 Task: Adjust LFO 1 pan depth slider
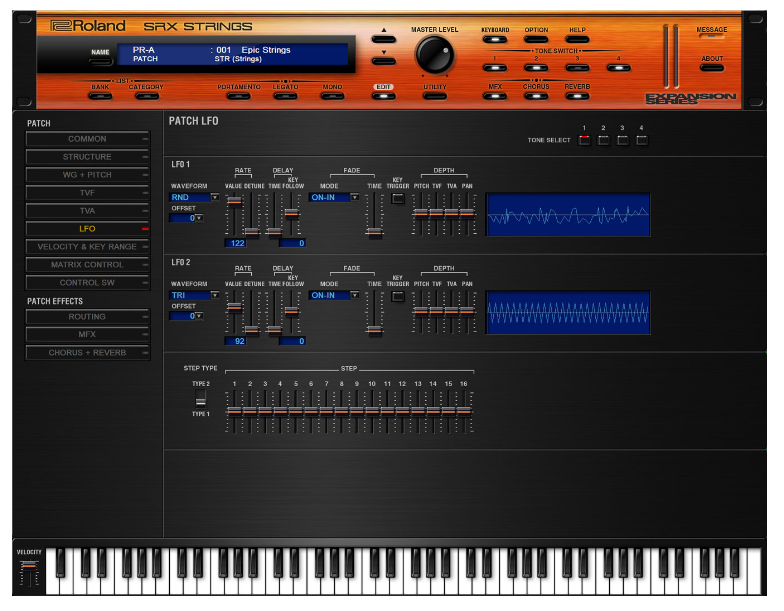[x=466, y=213]
